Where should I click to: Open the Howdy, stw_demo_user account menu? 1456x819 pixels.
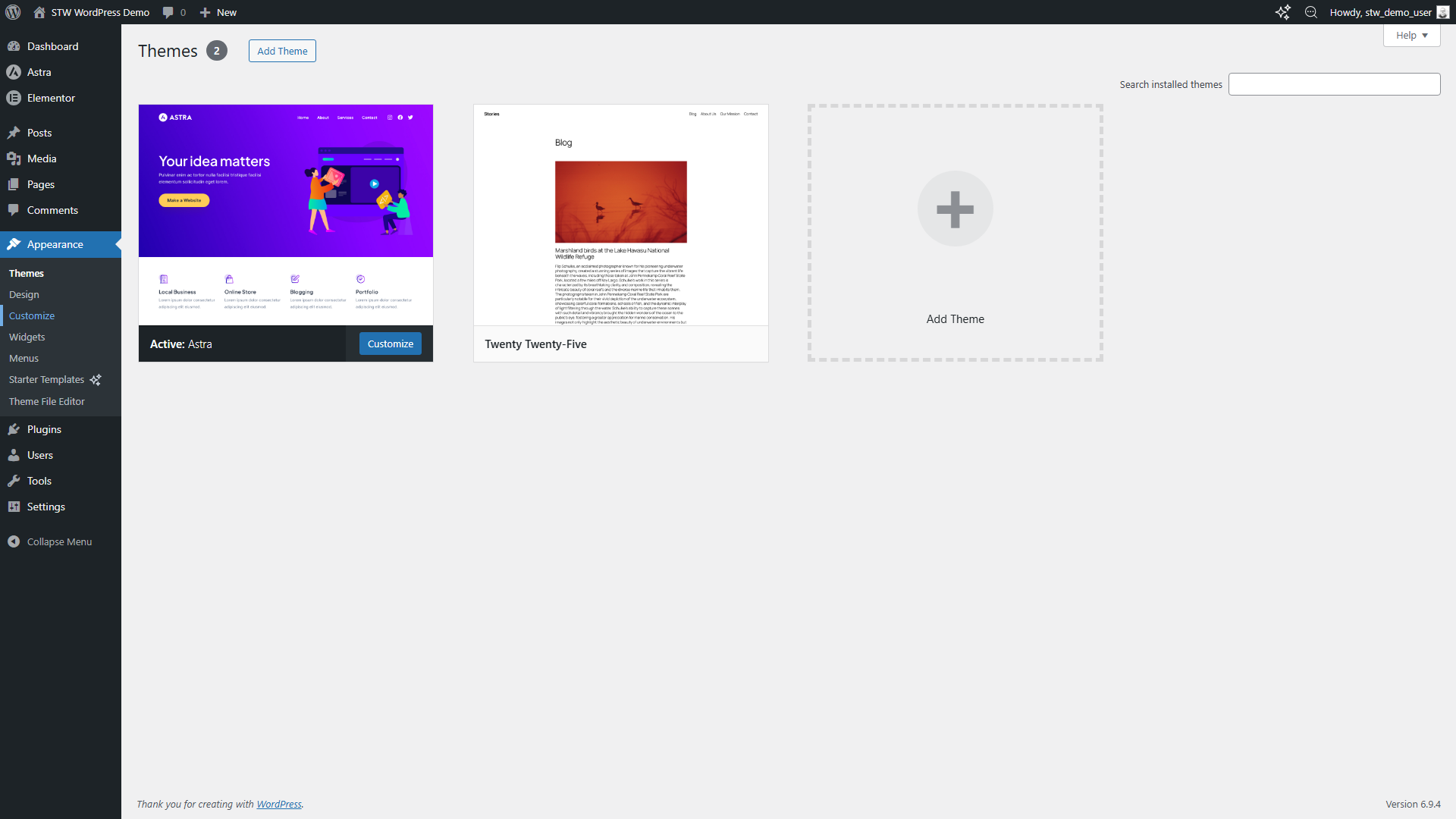coord(1389,12)
